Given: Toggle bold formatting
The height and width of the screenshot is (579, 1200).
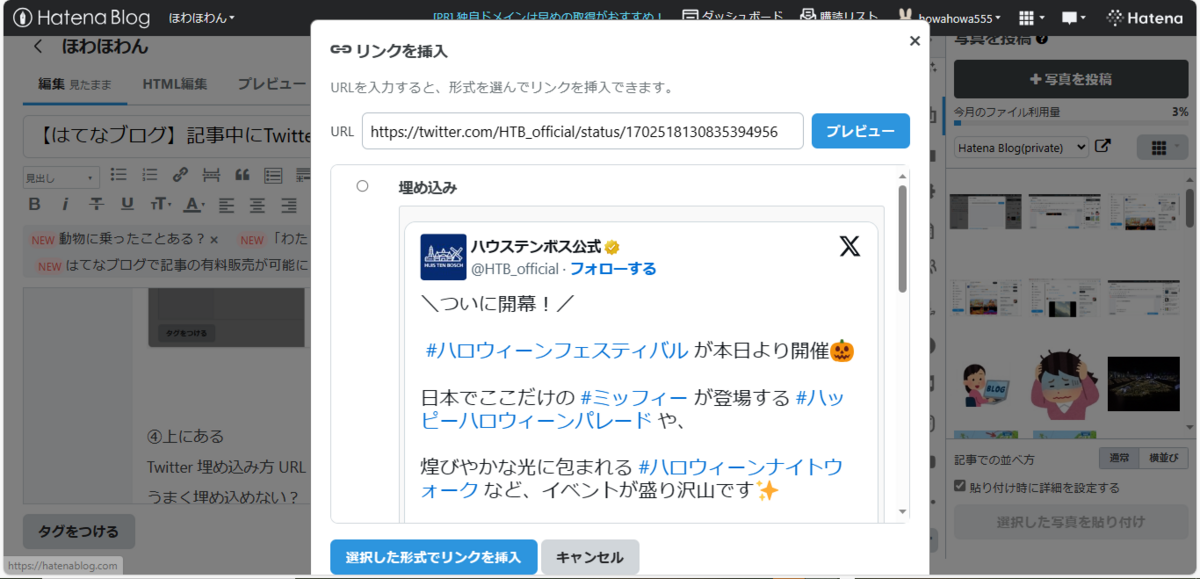Looking at the screenshot, I should click(x=34, y=205).
